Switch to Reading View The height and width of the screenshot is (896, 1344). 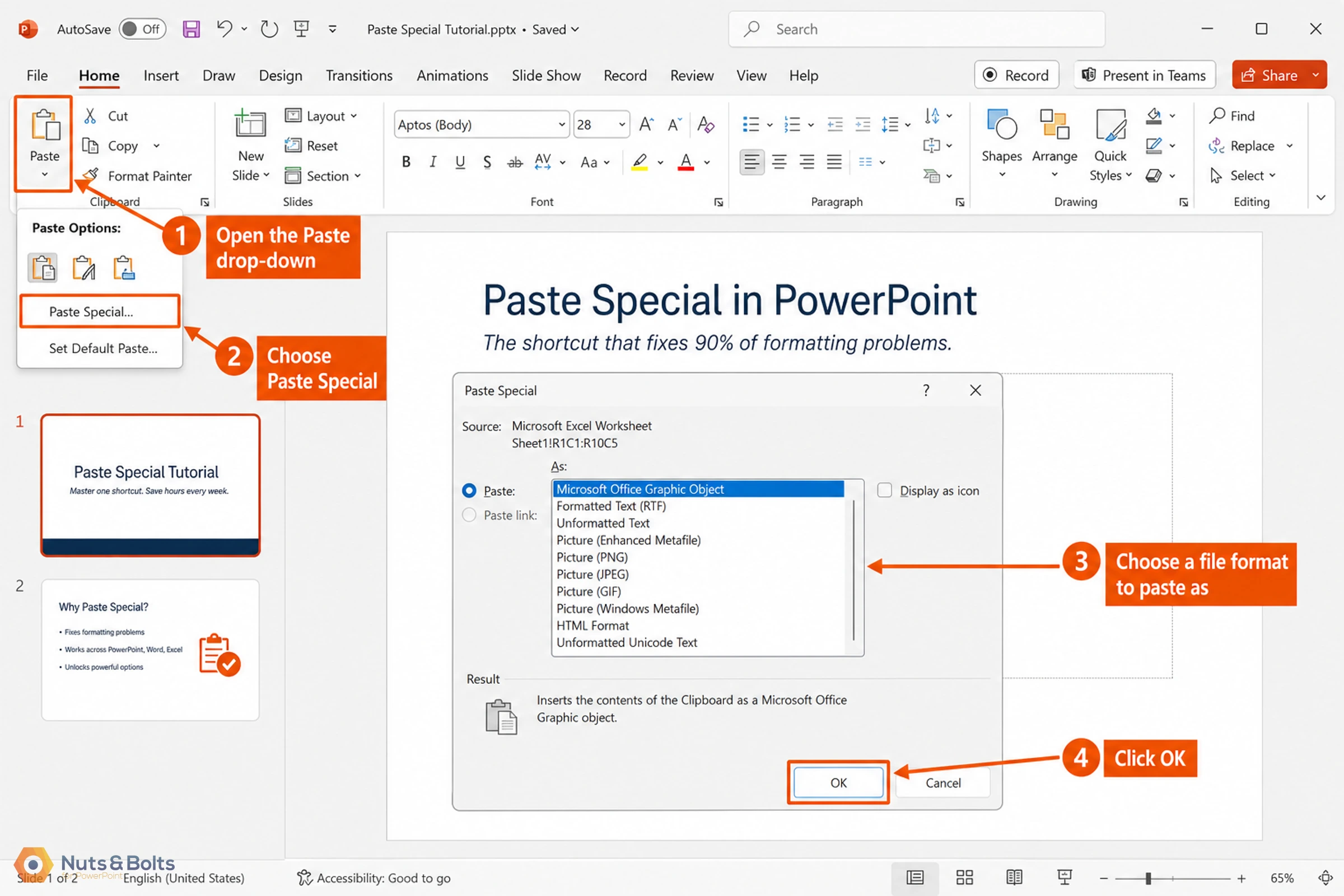point(1014,878)
